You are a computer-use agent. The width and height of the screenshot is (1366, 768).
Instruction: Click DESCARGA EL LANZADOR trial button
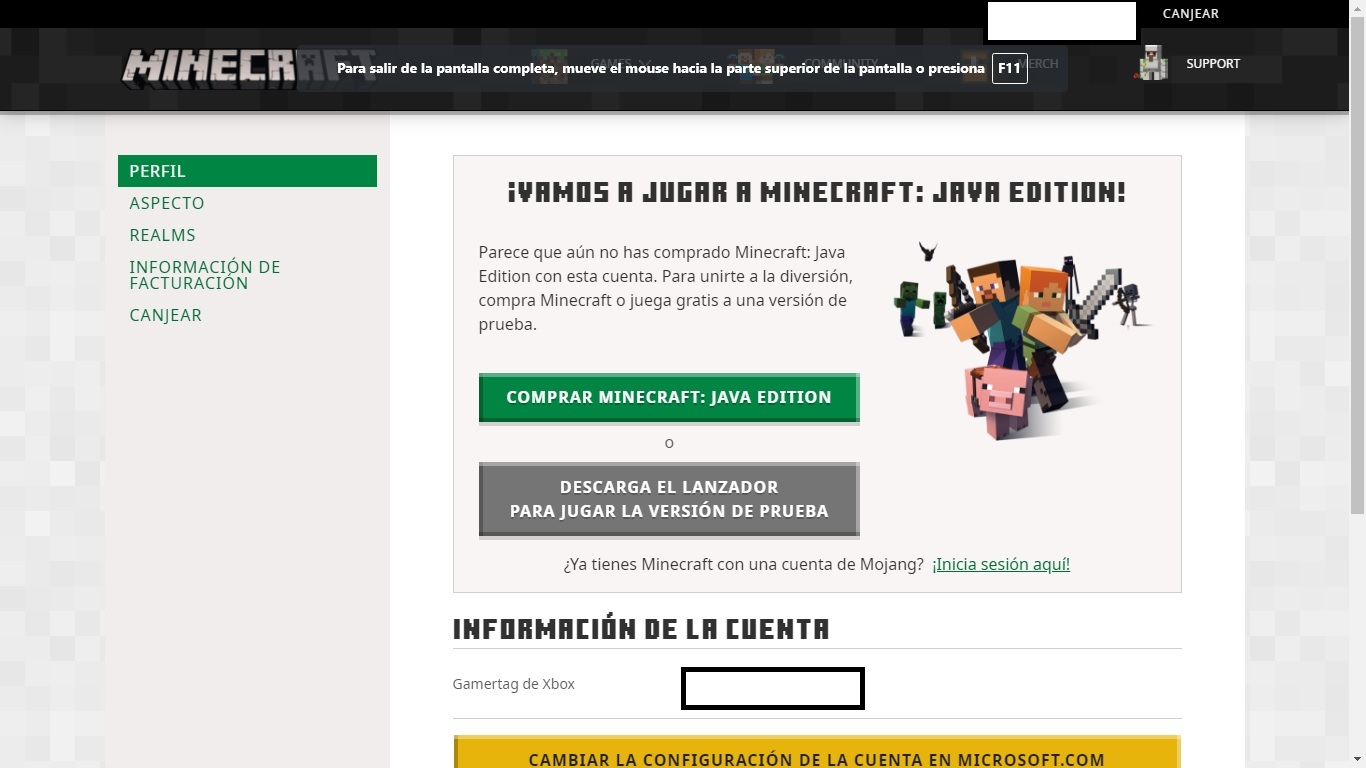click(x=669, y=499)
